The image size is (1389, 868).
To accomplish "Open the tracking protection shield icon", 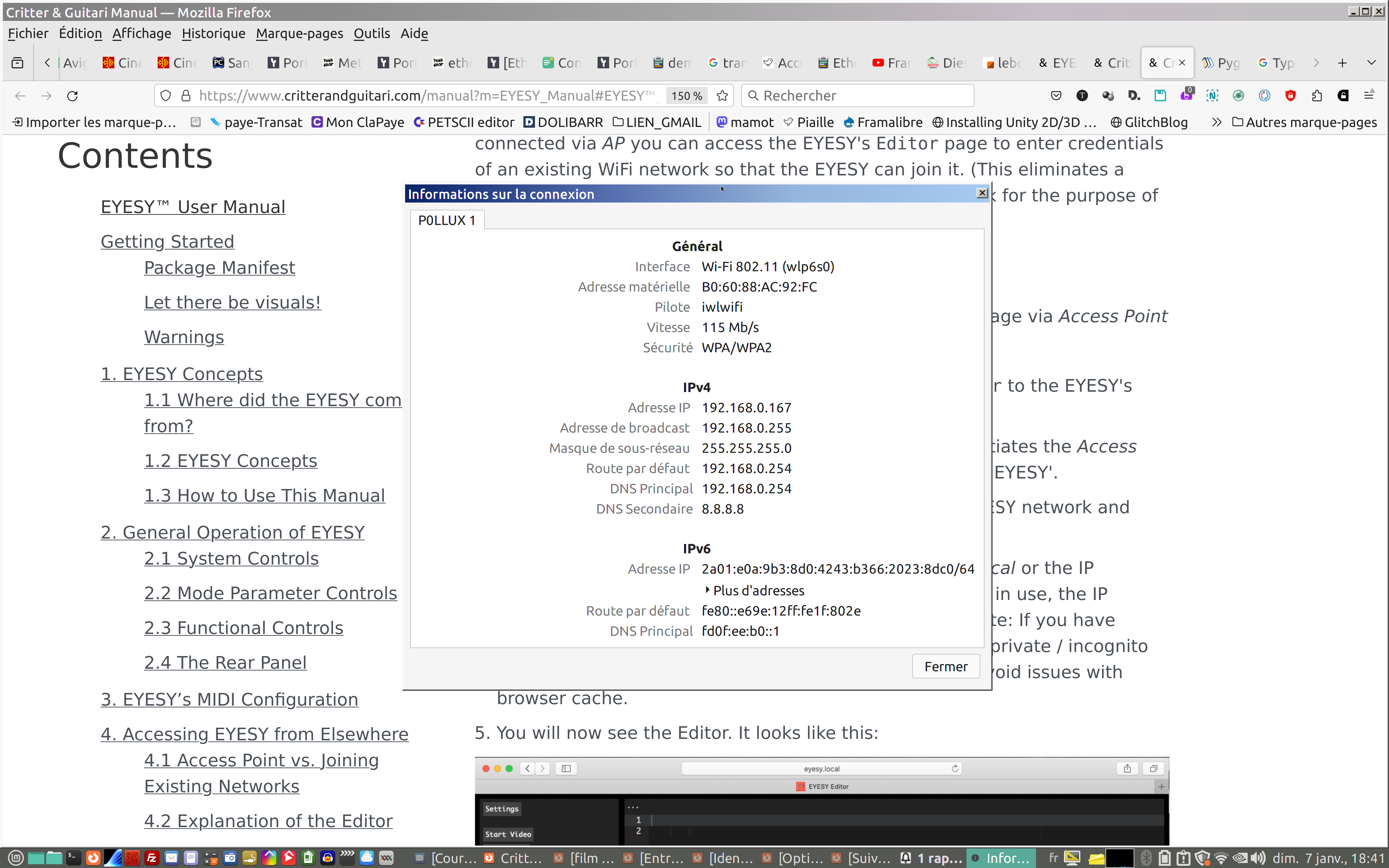I will click(165, 96).
